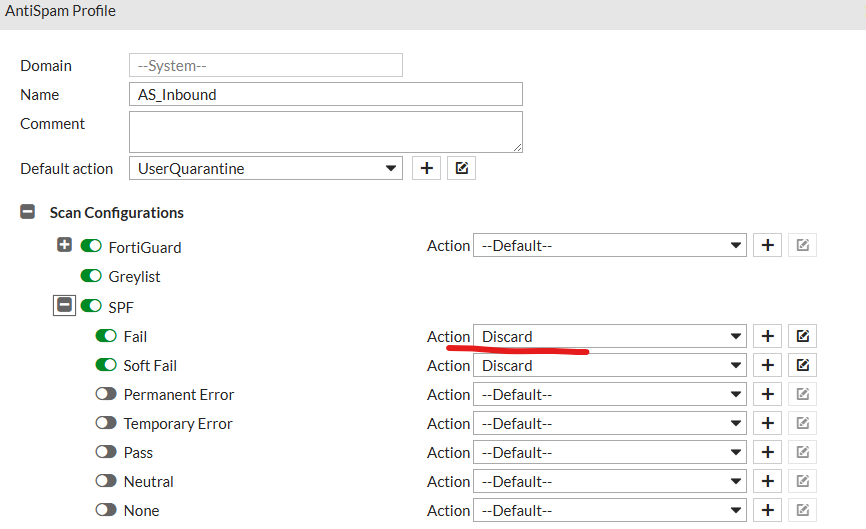Add new action for Temporary Error

pyautogui.click(x=768, y=424)
